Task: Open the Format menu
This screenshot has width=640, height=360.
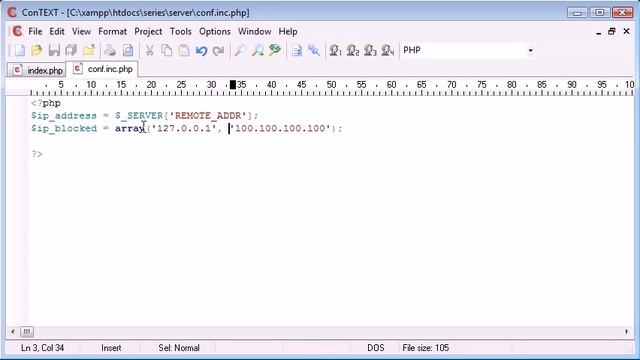Action: coord(112,31)
